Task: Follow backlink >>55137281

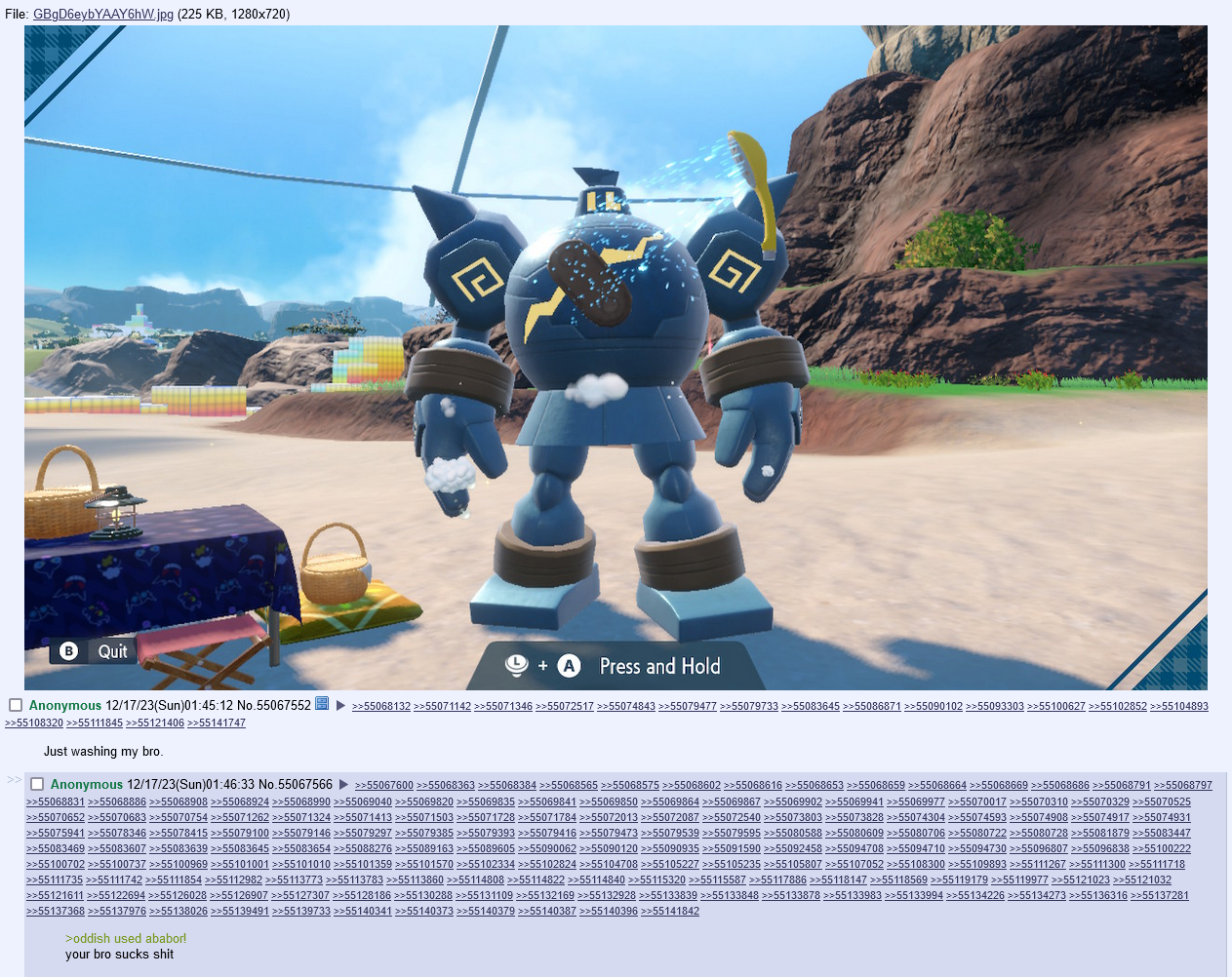Action: [1160, 895]
